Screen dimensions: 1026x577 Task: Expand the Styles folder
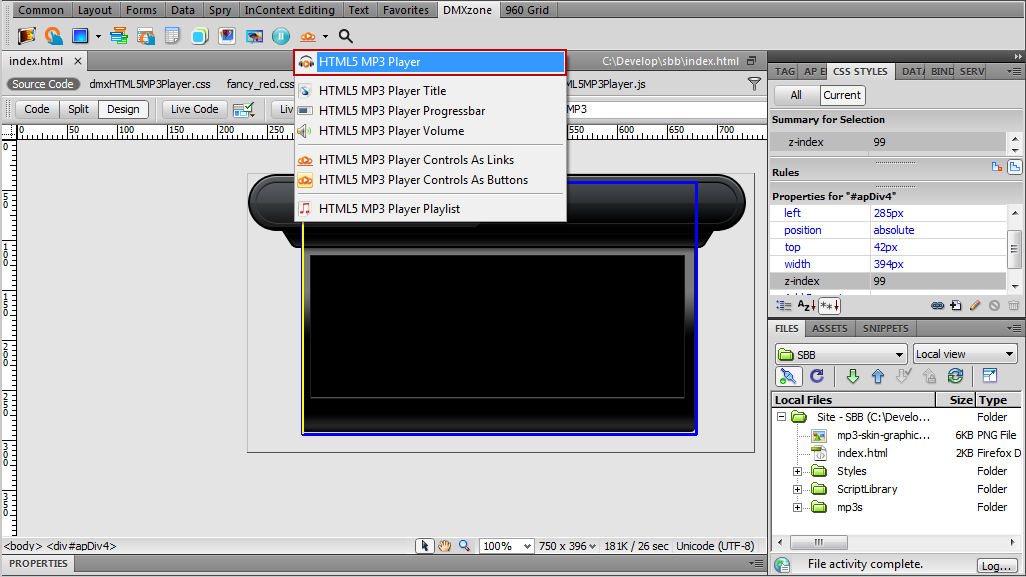point(797,471)
